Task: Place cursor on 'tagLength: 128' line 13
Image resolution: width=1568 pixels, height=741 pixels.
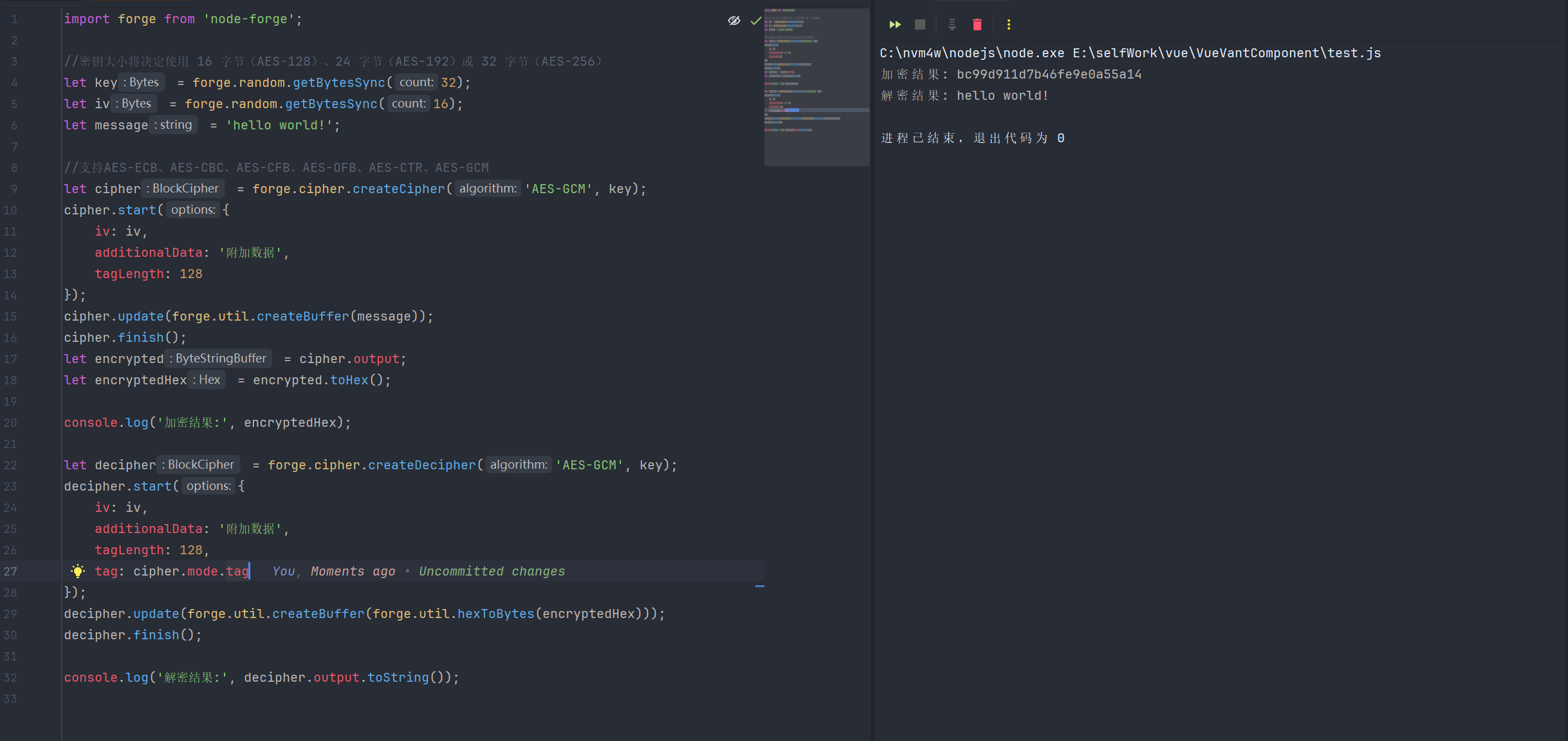Action: click(149, 274)
